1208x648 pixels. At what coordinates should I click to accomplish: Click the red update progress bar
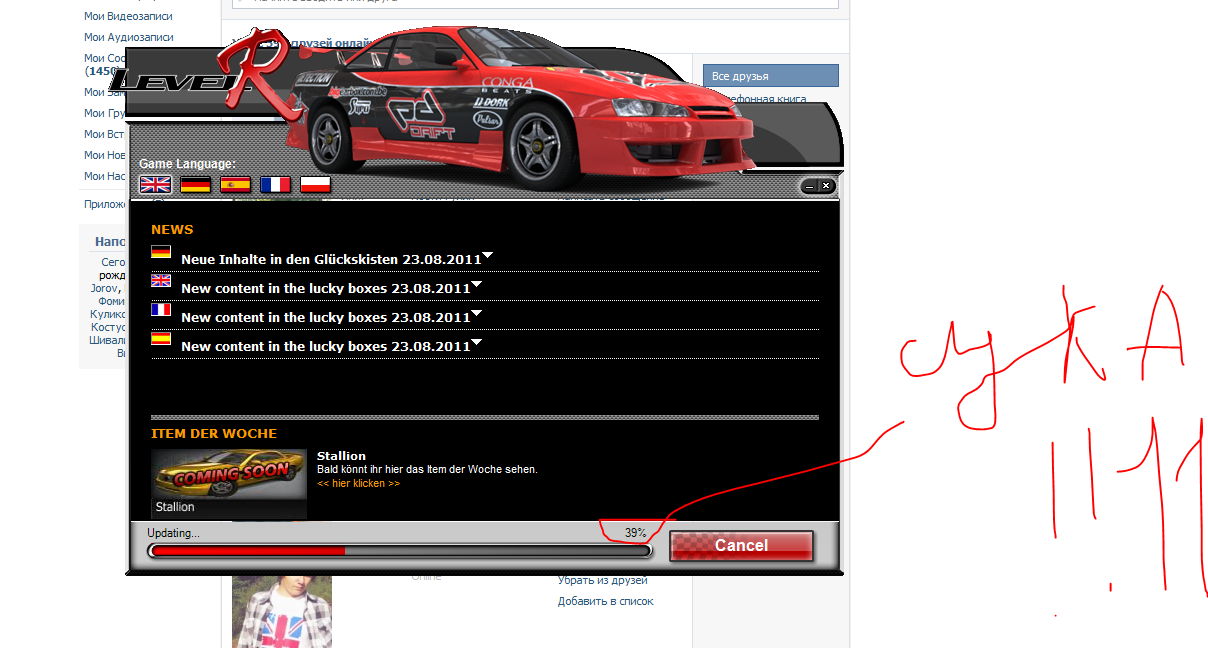pyautogui.click(x=399, y=550)
